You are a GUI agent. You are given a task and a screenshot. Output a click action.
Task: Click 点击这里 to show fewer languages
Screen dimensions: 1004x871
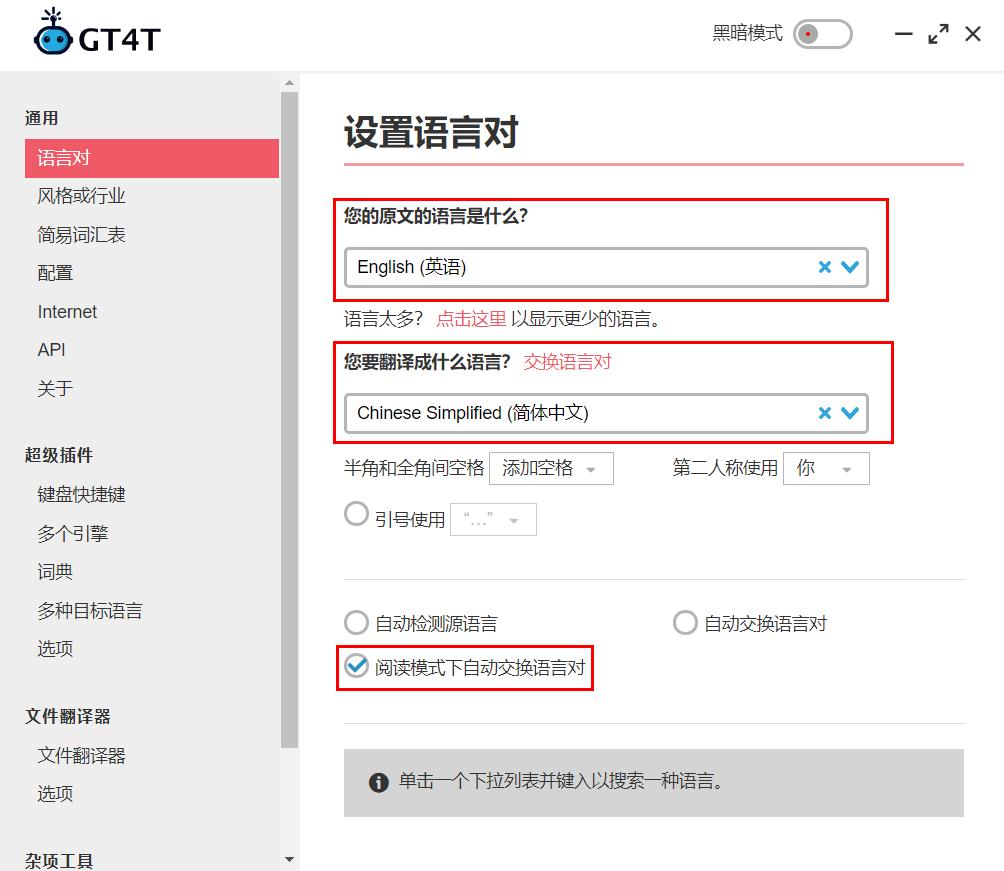pyautogui.click(x=469, y=318)
